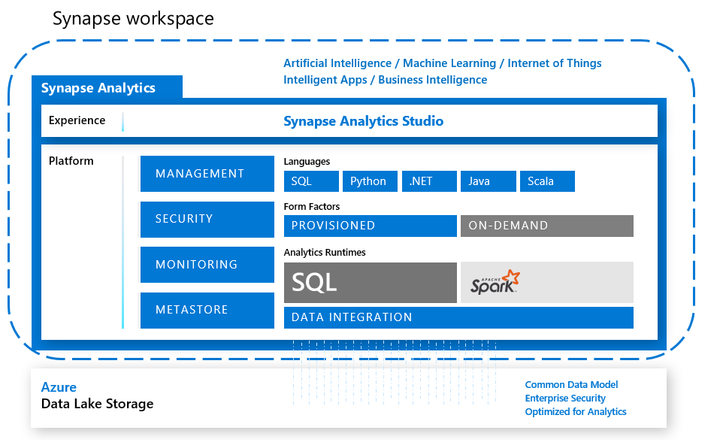
Task: Click the Apache Spark logo
Action: click(x=496, y=283)
